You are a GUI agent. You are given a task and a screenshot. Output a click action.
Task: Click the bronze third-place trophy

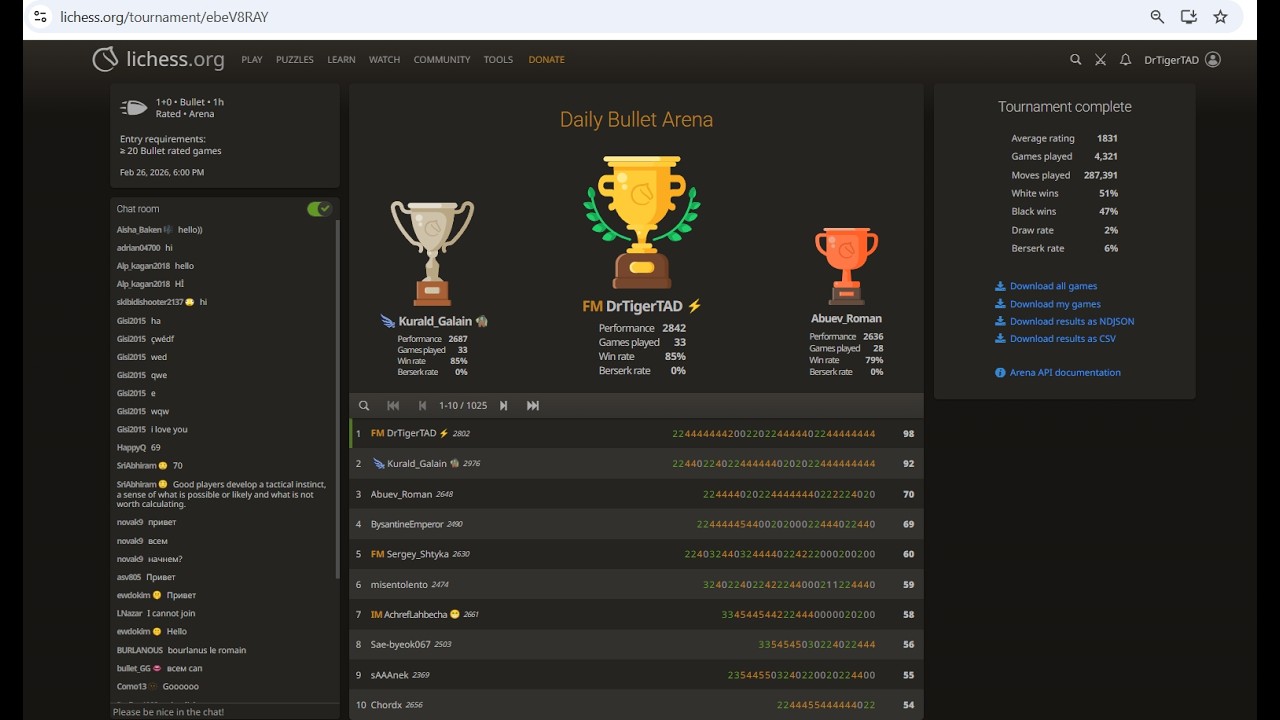(846, 266)
